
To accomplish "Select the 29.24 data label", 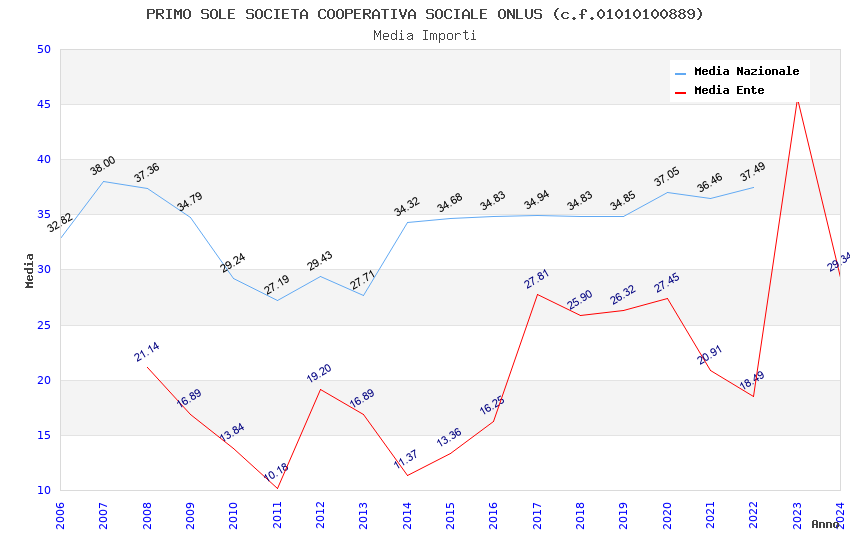I will point(233,263).
